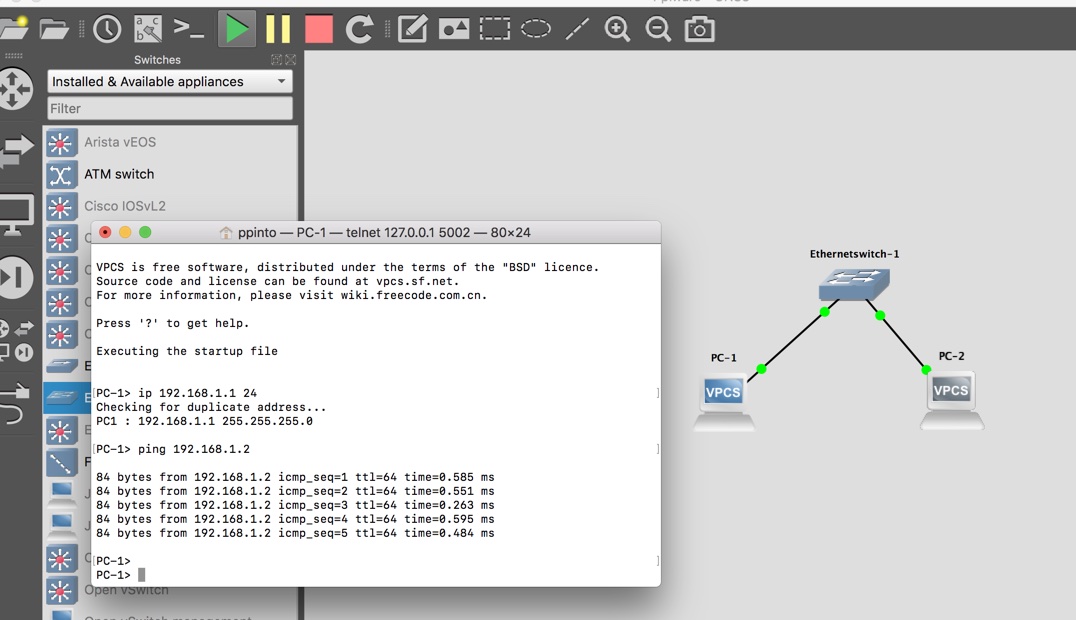Open console to all devices icon
Viewport: 1076px width, 620px height.
click(188, 28)
